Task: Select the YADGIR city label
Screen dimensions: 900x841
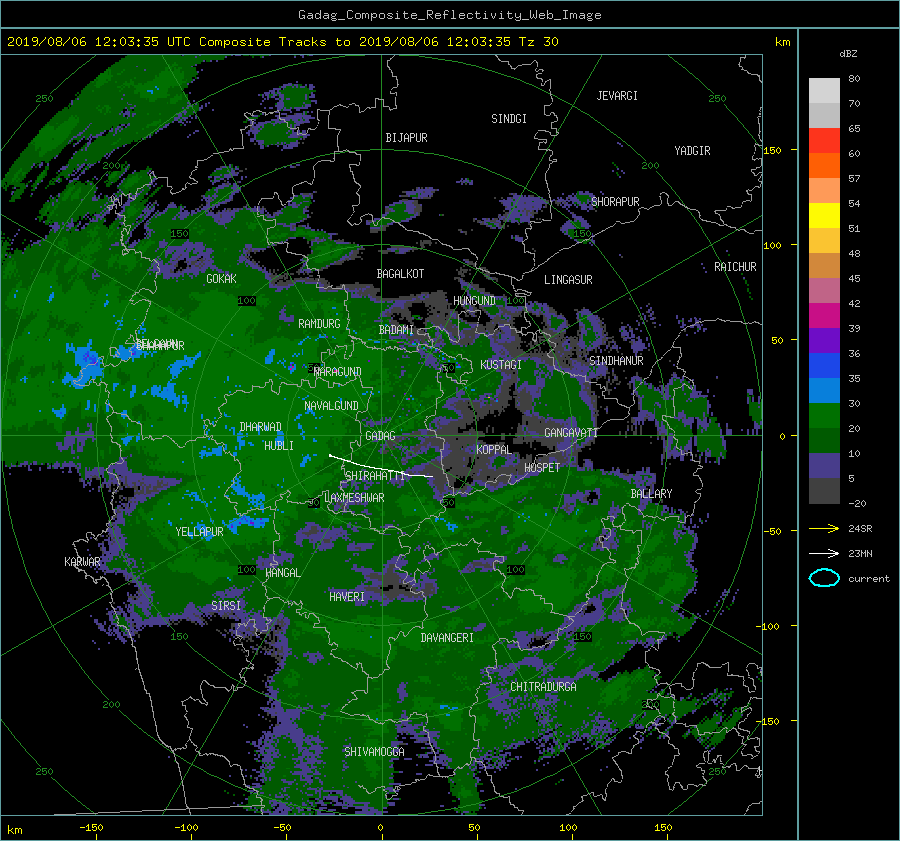Action: (692, 151)
